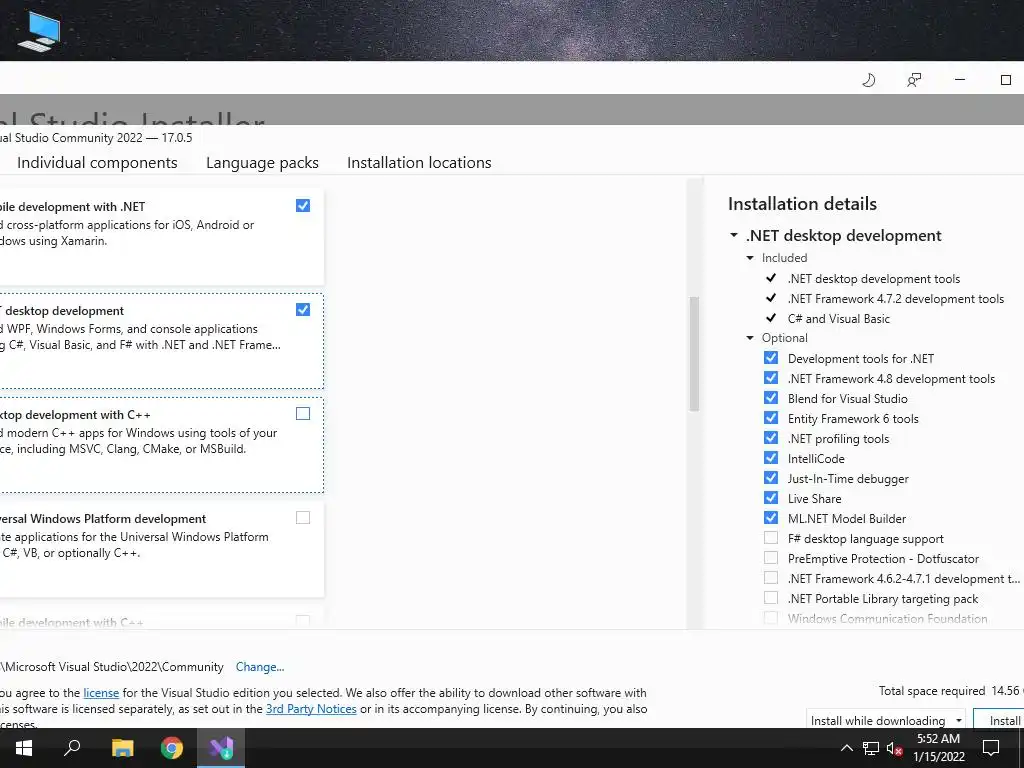Collapse the Optional components list

click(750, 338)
